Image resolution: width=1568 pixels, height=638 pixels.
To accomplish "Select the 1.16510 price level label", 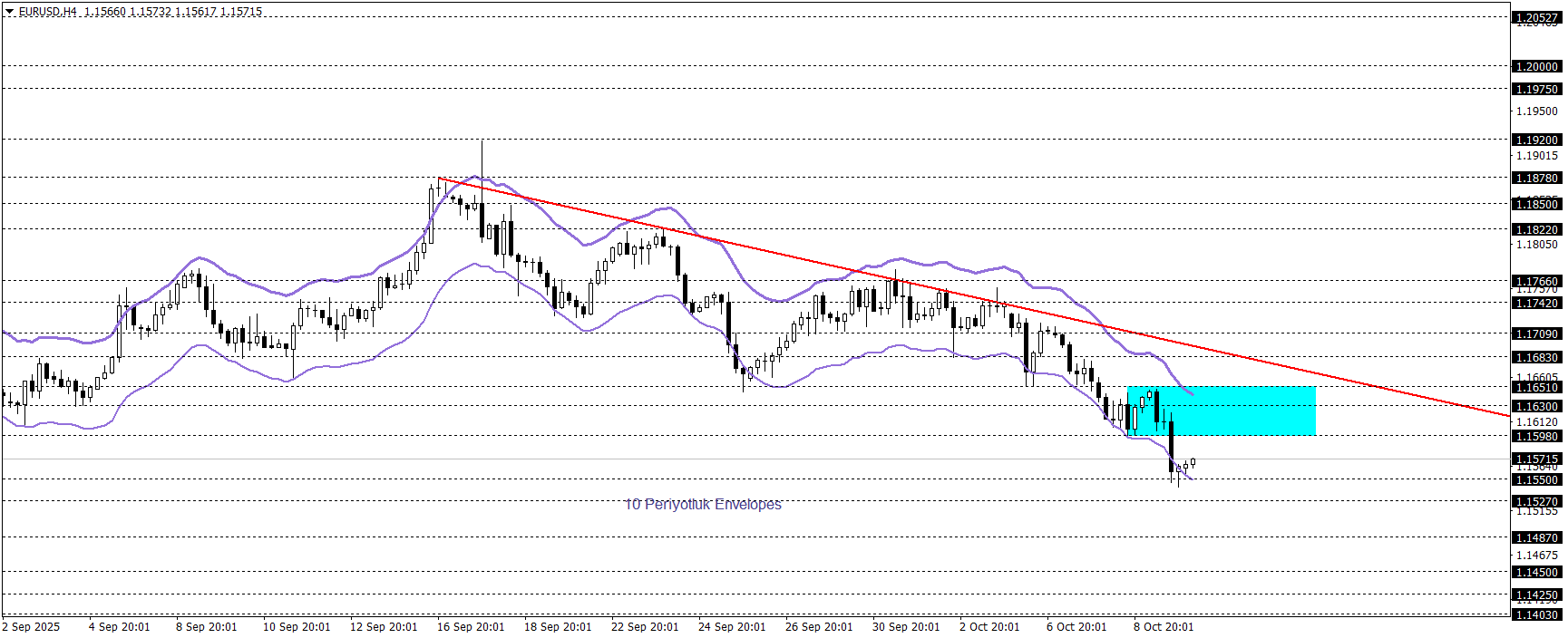I will 1536,387.
